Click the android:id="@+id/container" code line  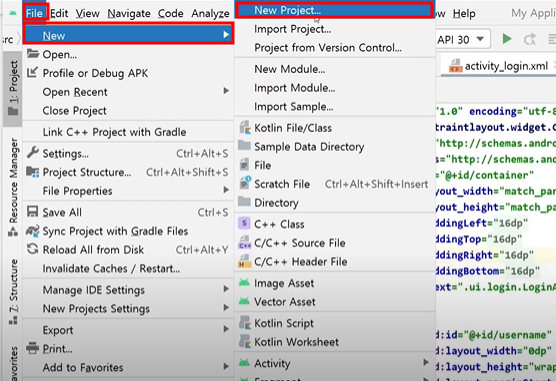[x=485, y=175]
